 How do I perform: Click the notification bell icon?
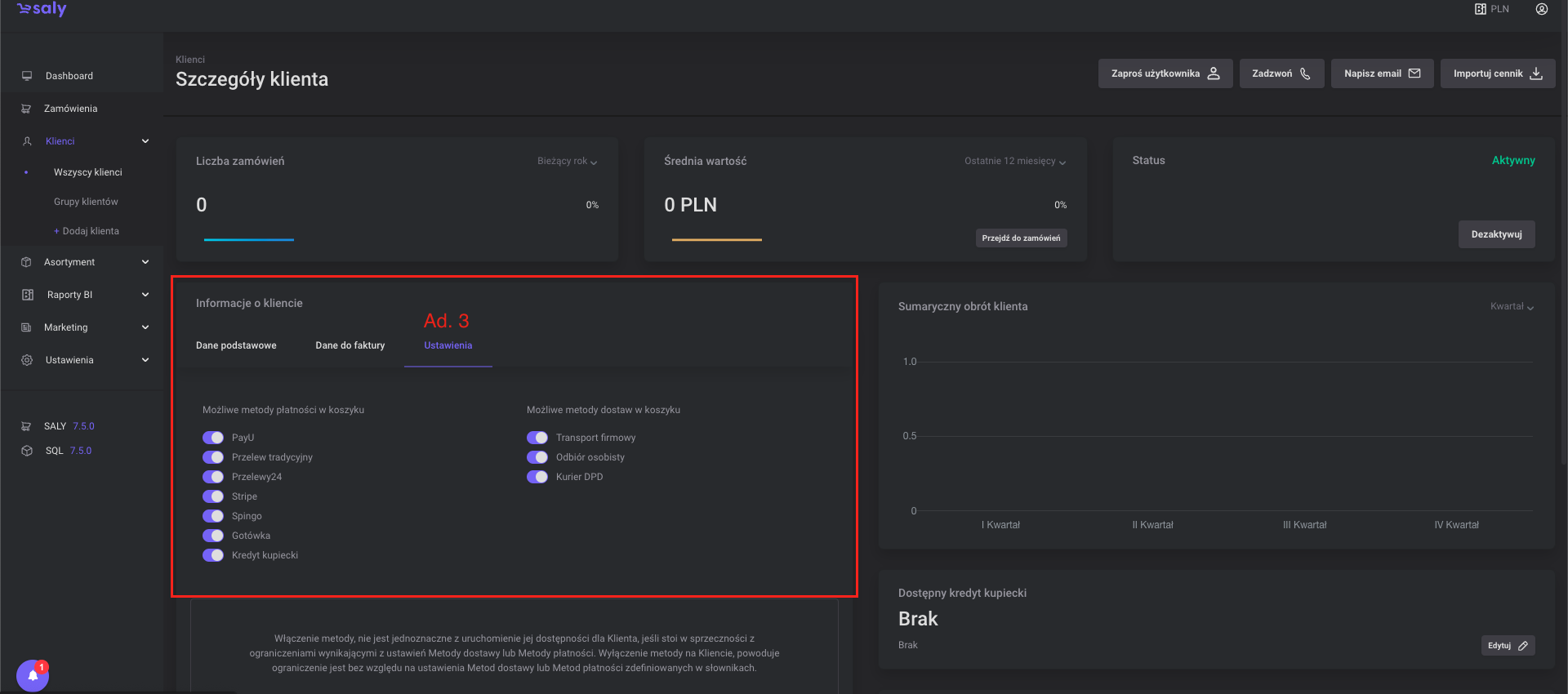[x=33, y=675]
